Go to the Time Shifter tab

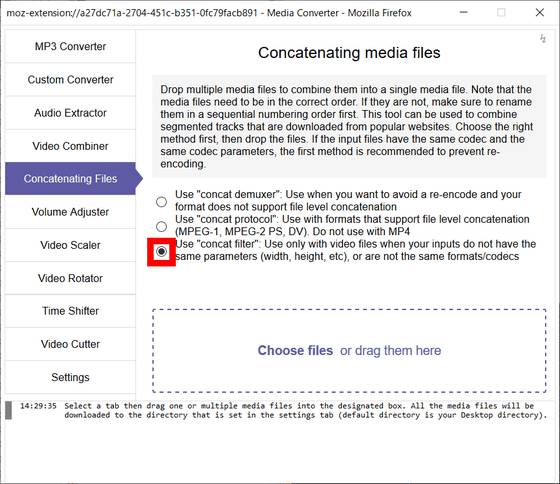pyautogui.click(x=70, y=311)
